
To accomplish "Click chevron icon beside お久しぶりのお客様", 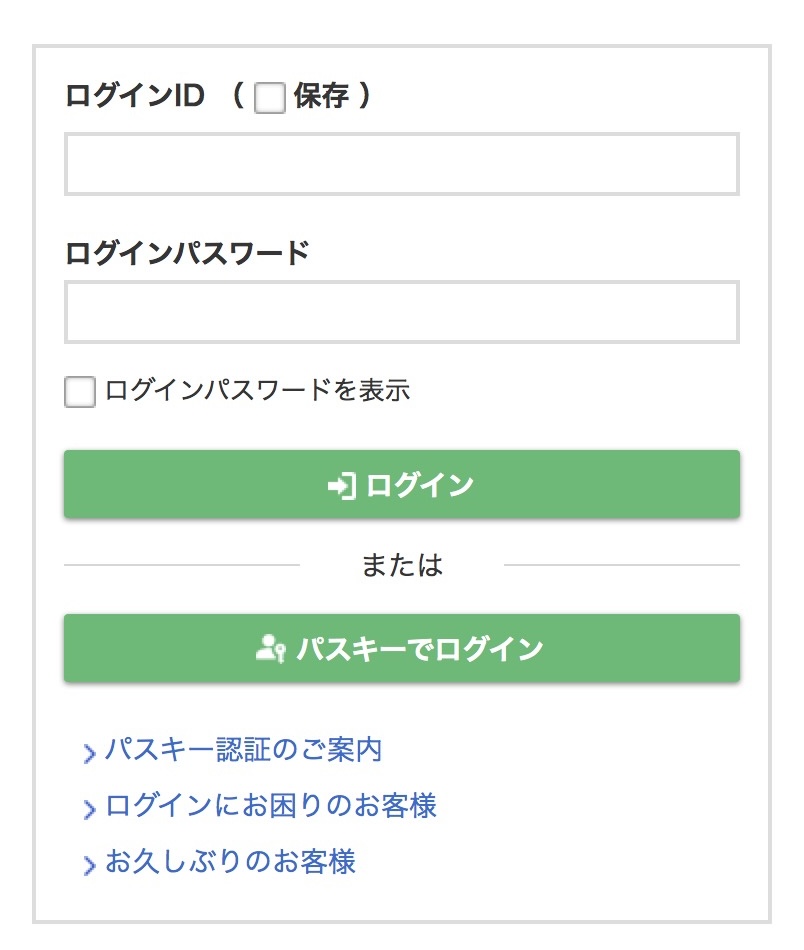I will coord(90,864).
